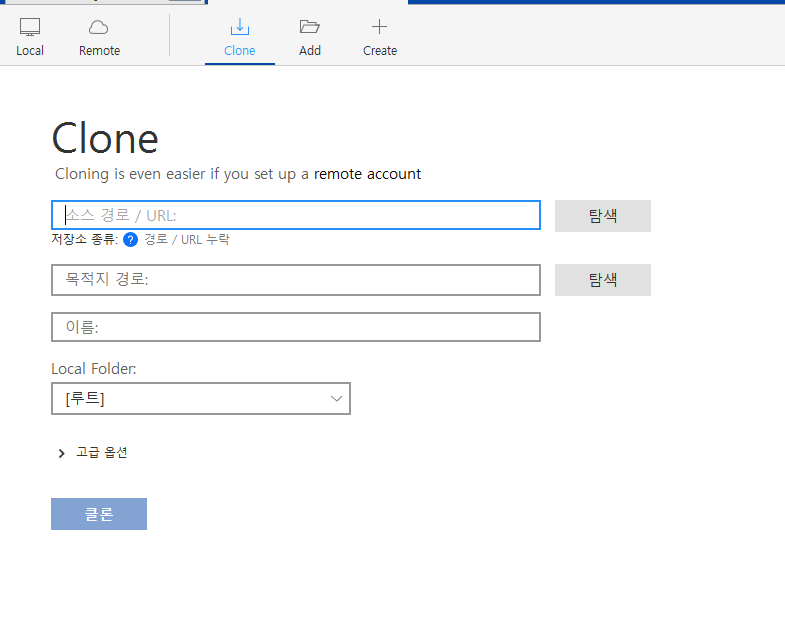This screenshot has height=617, width=785.
Task: Focus the 목적지 경로 input field
Action: (296, 279)
